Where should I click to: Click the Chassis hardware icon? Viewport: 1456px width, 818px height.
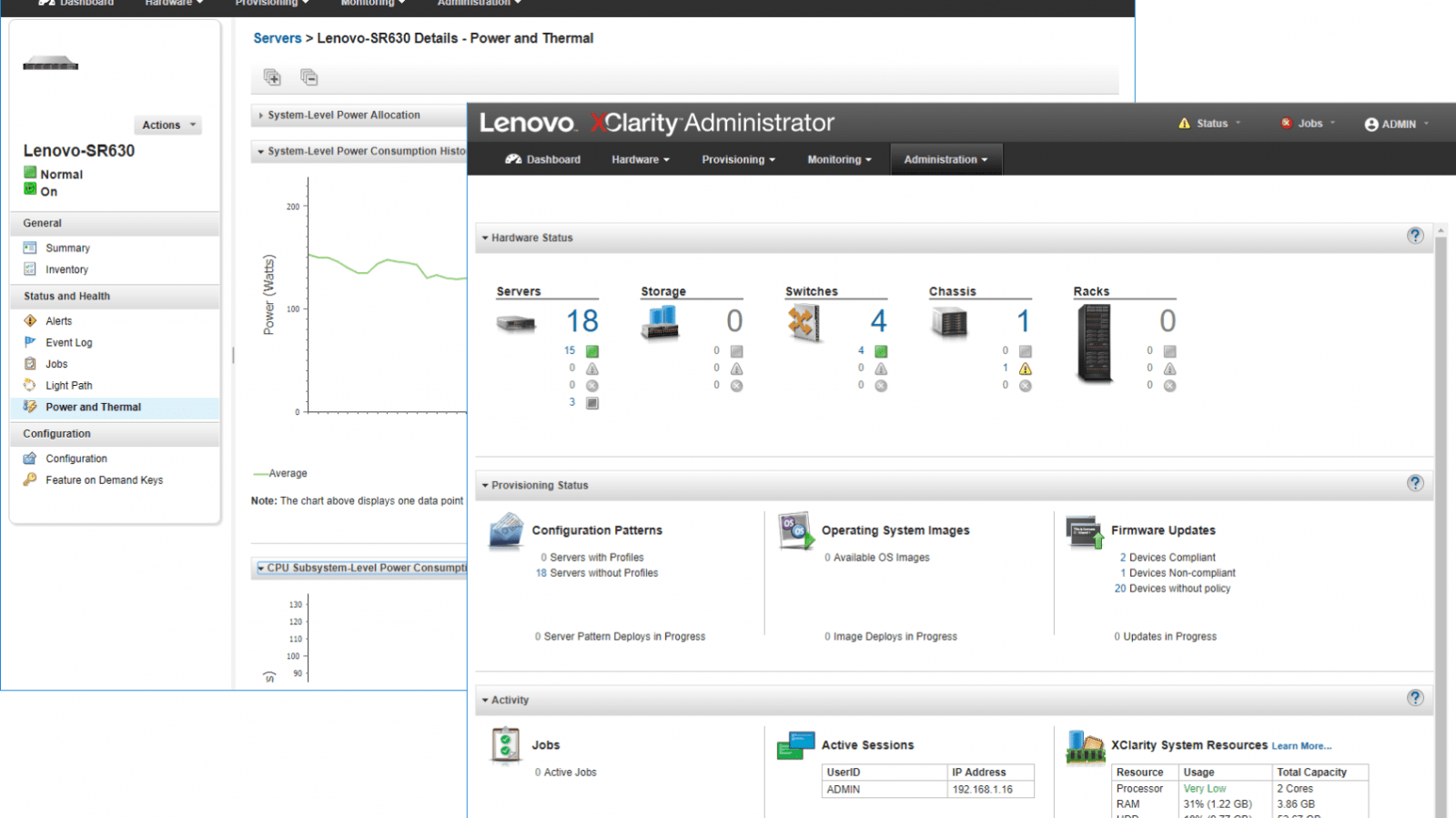tap(949, 323)
